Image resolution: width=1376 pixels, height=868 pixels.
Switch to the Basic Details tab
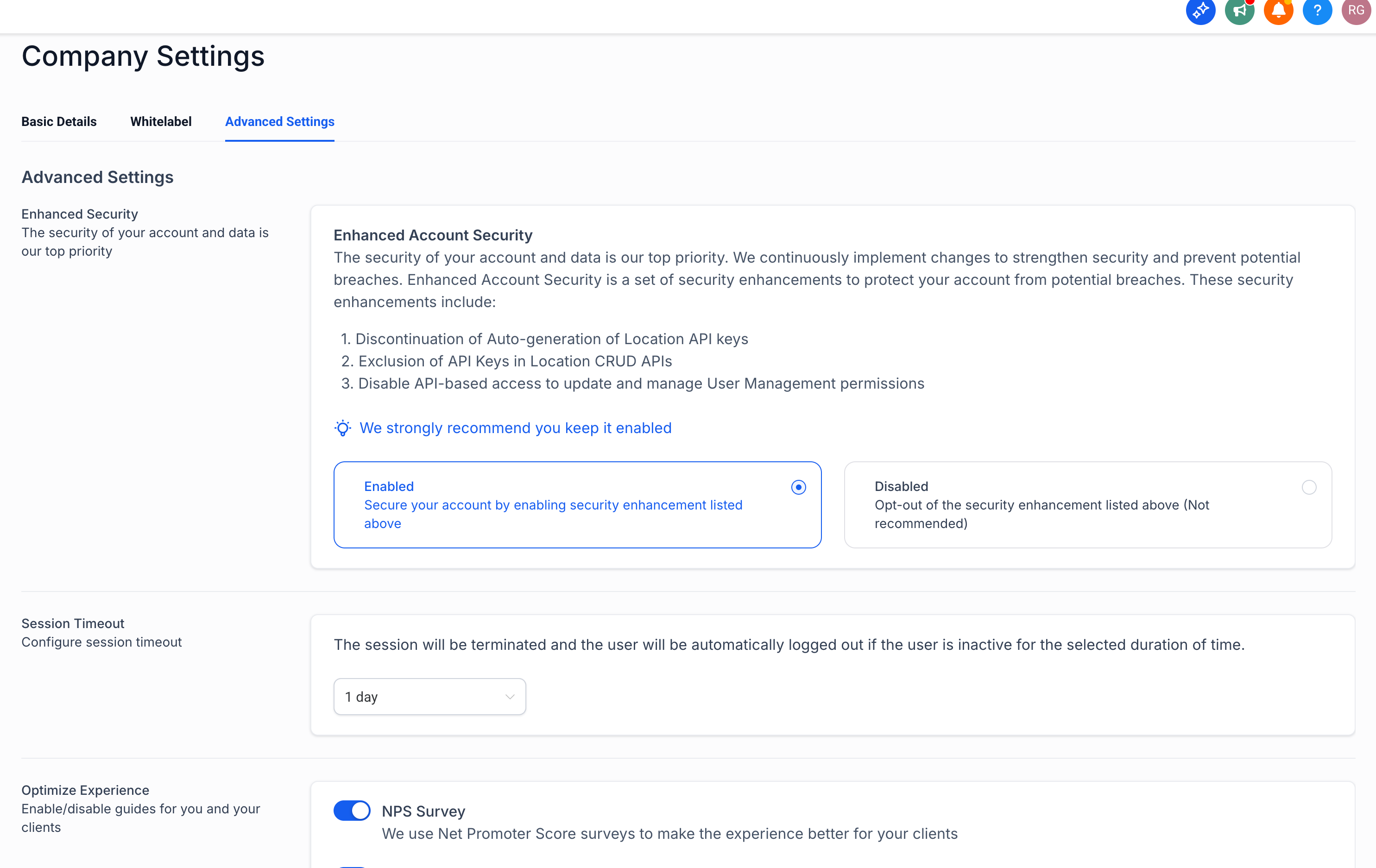pos(59,122)
